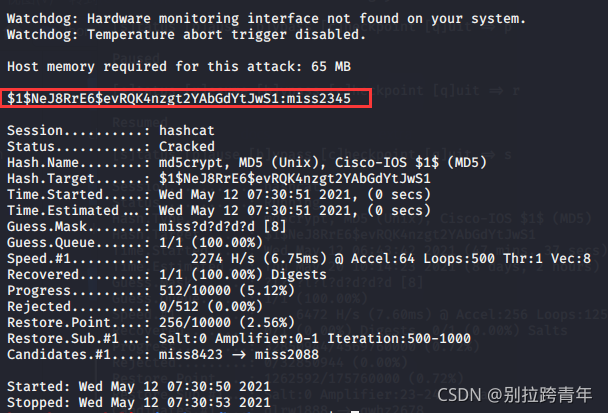This screenshot has width=608, height=413.
Task: Select the Watchdog hardware monitoring interface line
Action: 266,18
